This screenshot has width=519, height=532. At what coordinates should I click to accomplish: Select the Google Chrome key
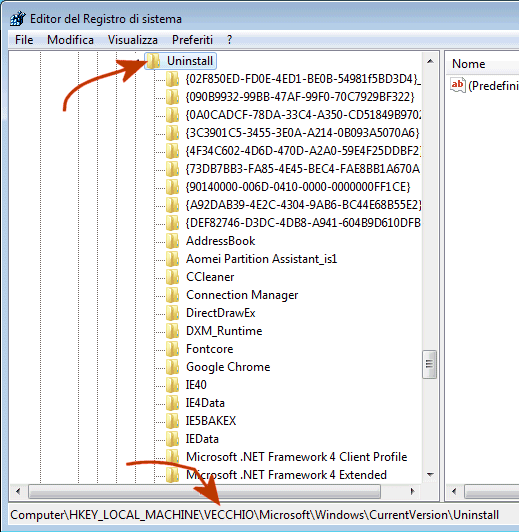click(228, 367)
